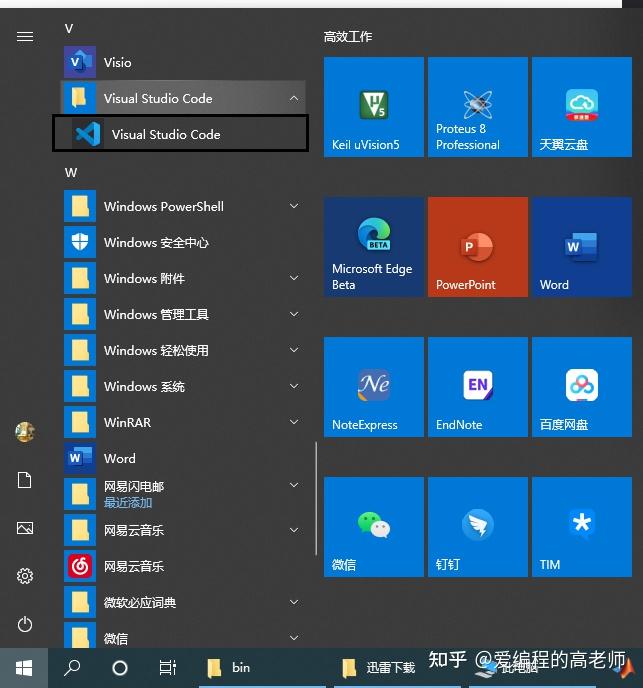Click the Windows Start button
The image size is (643, 688).
24,668
